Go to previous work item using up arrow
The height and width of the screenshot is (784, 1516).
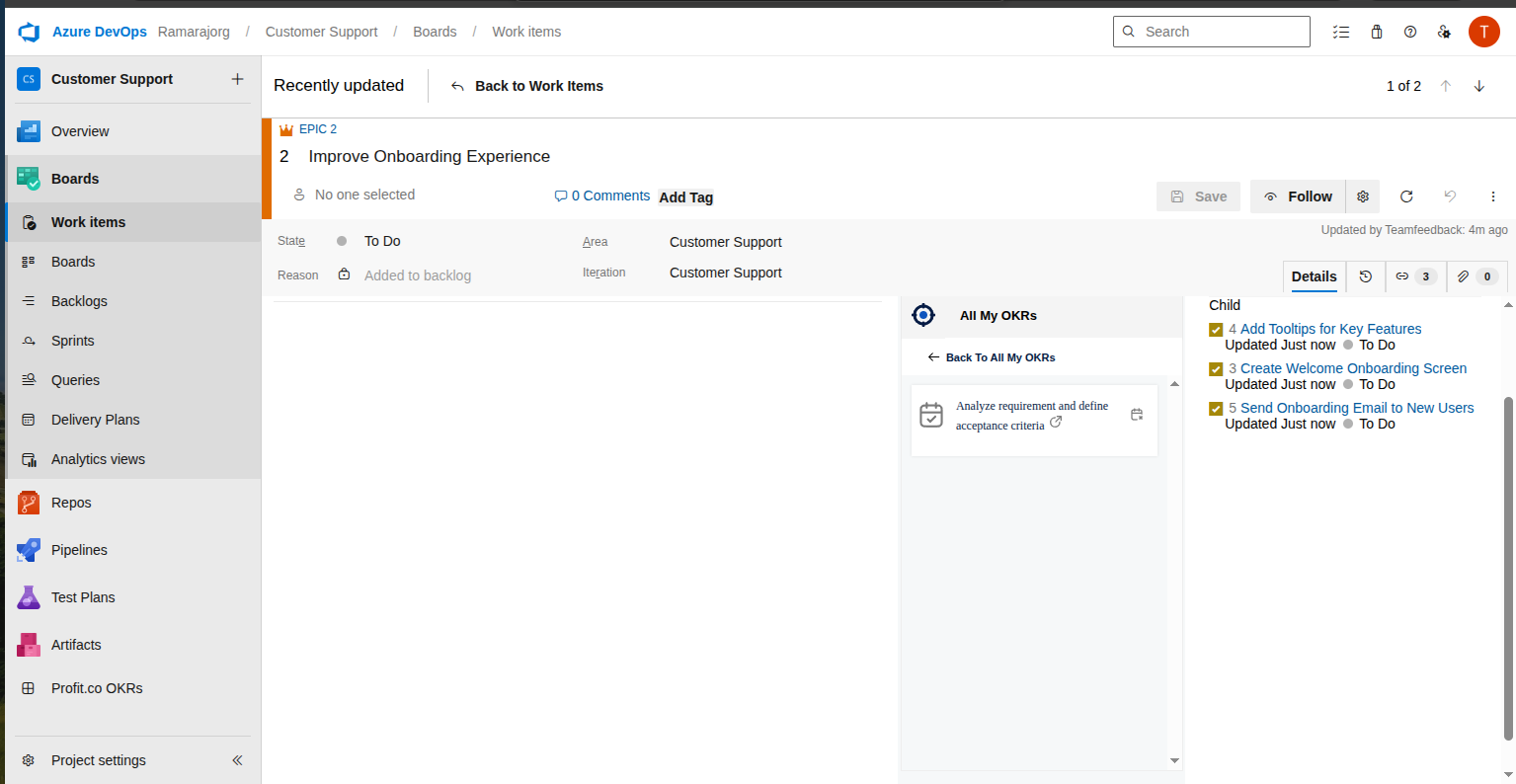click(x=1446, y=86)
